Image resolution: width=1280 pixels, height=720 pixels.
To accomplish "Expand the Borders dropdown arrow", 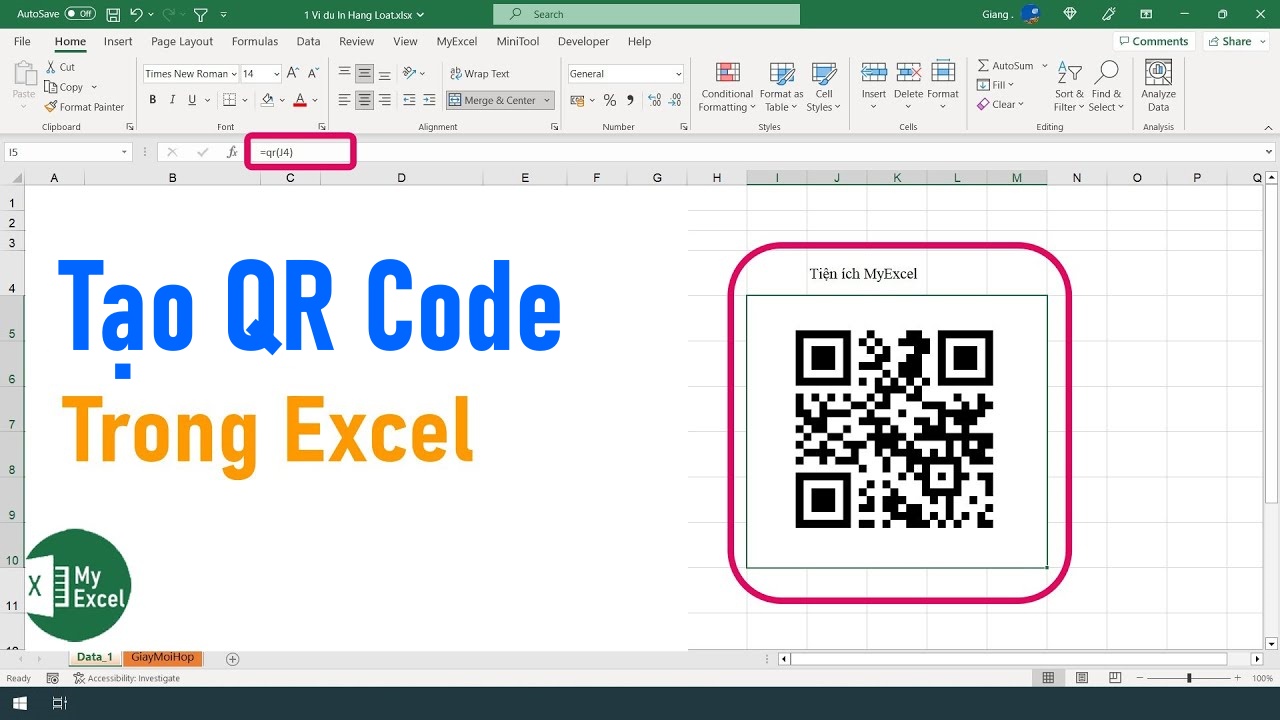I will pos(243,100).
